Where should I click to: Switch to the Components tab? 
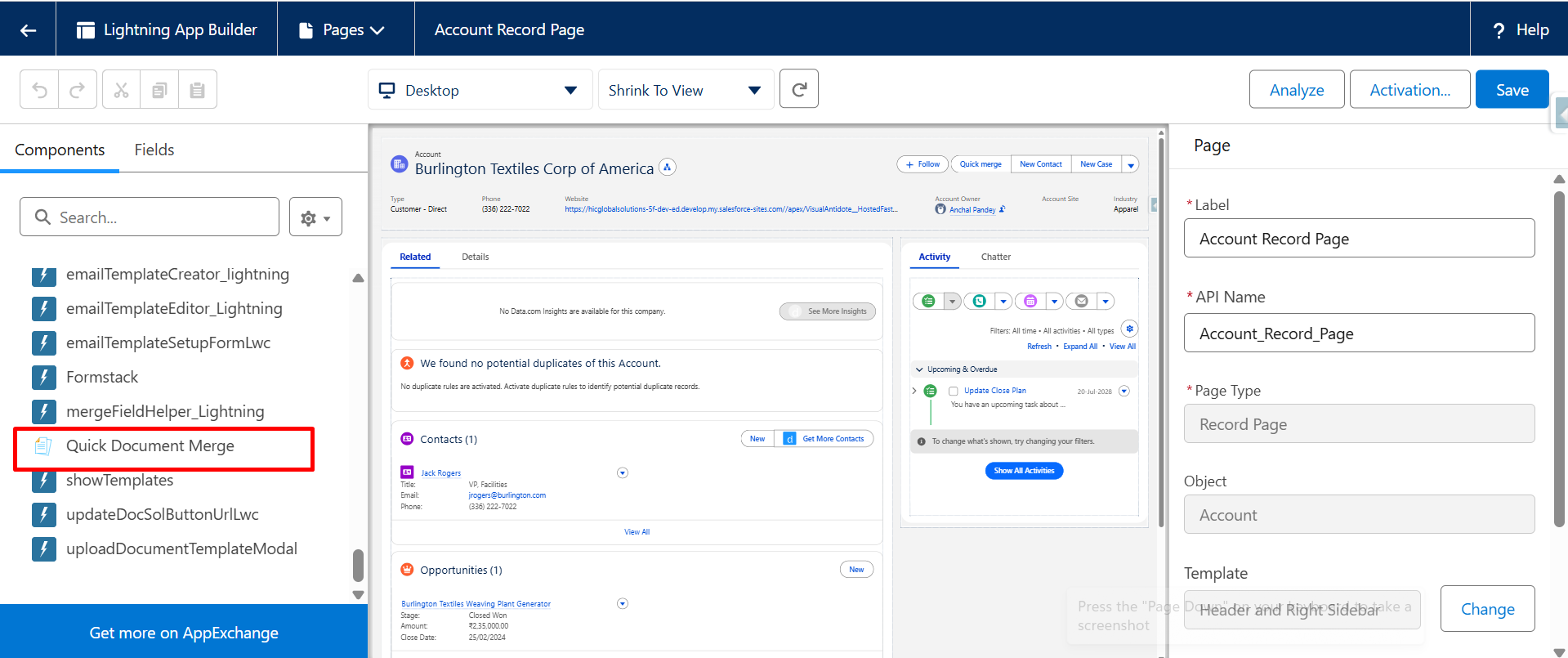pos(60,150)
